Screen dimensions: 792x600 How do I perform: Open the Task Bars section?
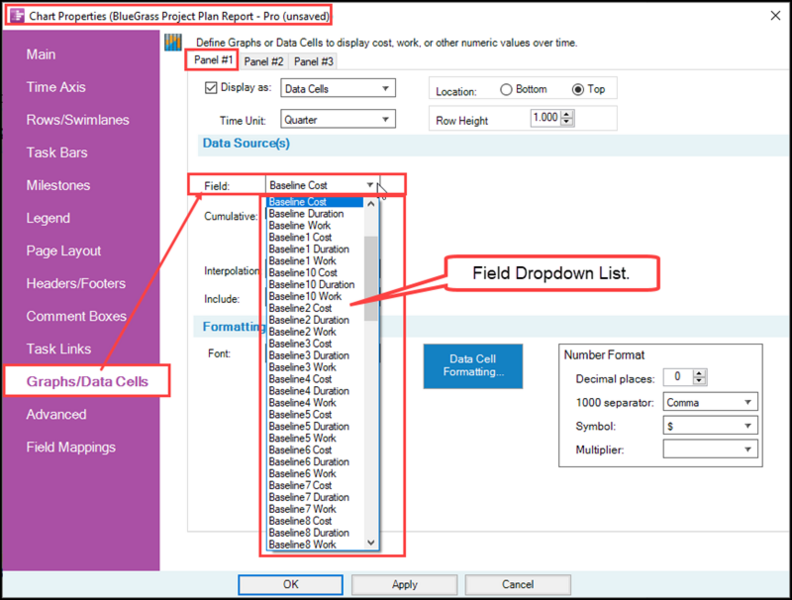point(57,153)
